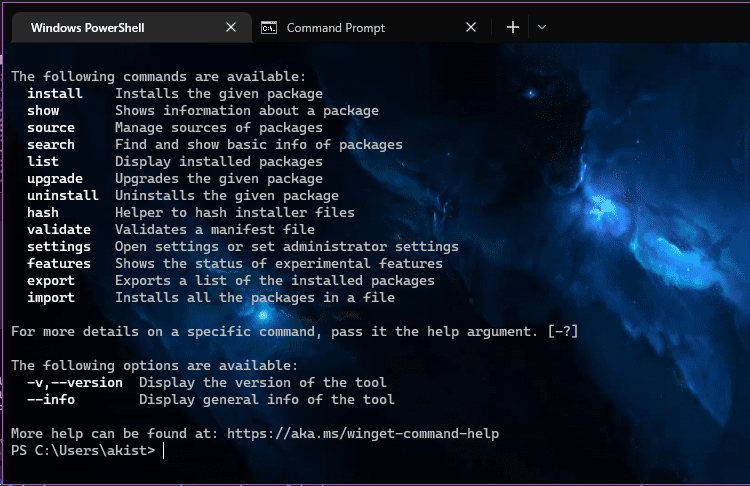Click the 'search' command text
The height and width of the screenshot is (486, 750).
tap(51, 144)
